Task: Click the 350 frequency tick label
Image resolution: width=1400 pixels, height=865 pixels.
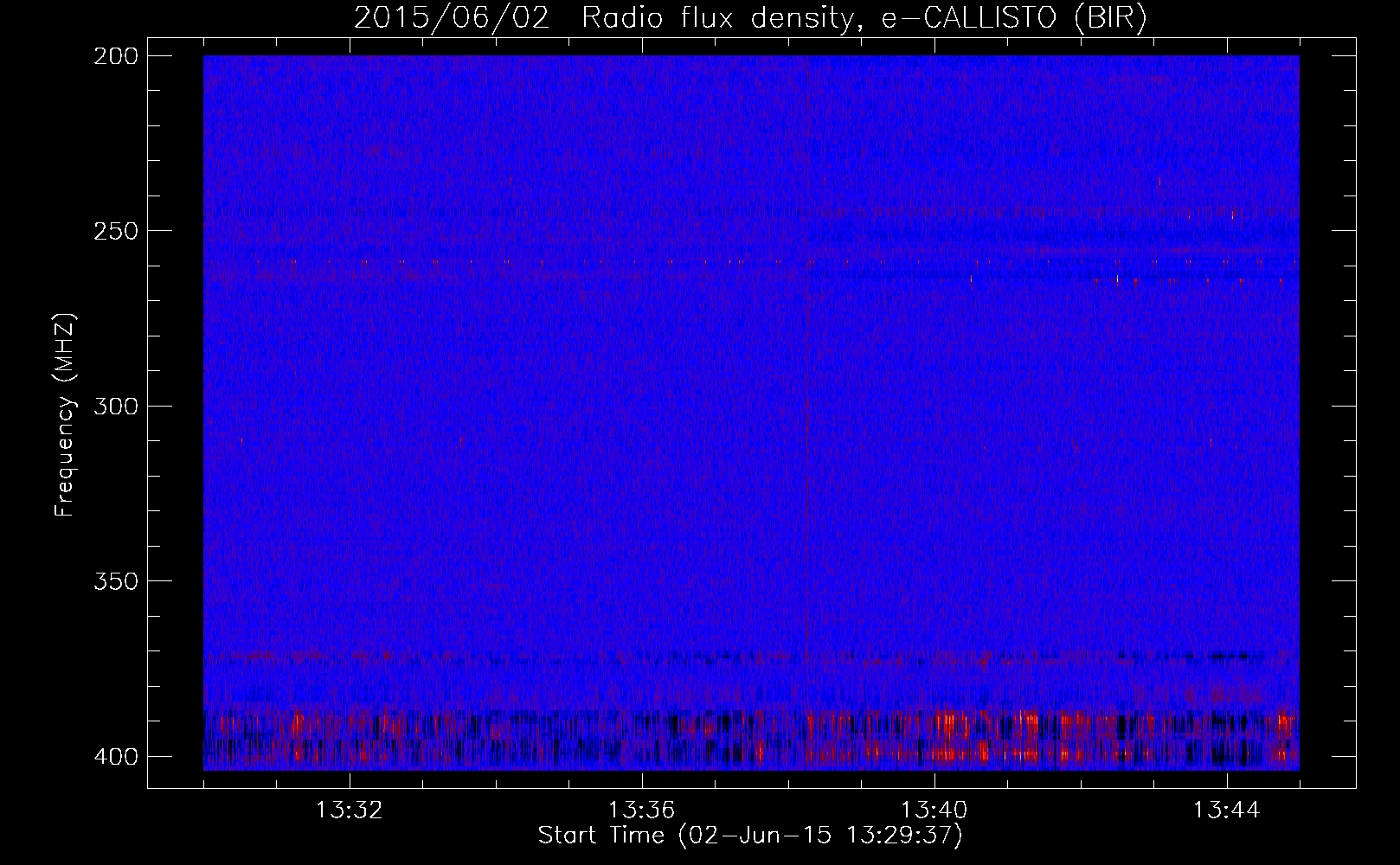Action: tap(115, 580)
